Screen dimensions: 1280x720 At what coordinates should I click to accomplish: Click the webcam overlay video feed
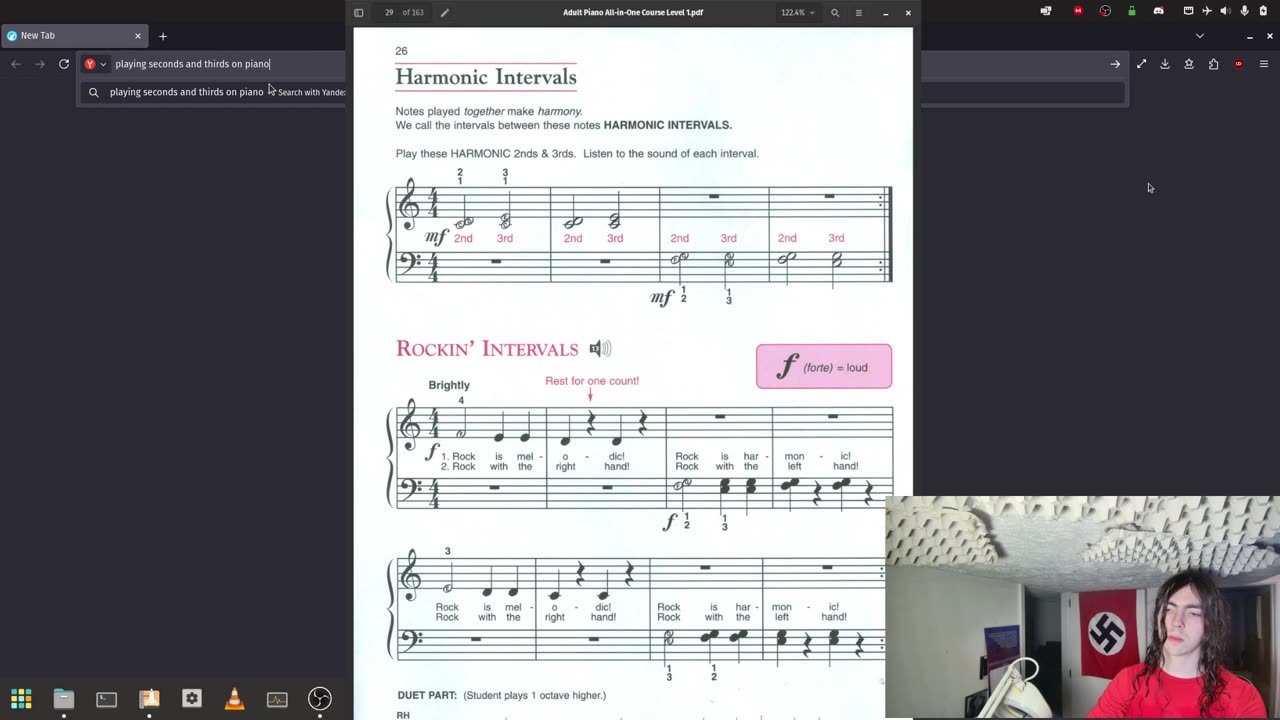(1082, 607)
